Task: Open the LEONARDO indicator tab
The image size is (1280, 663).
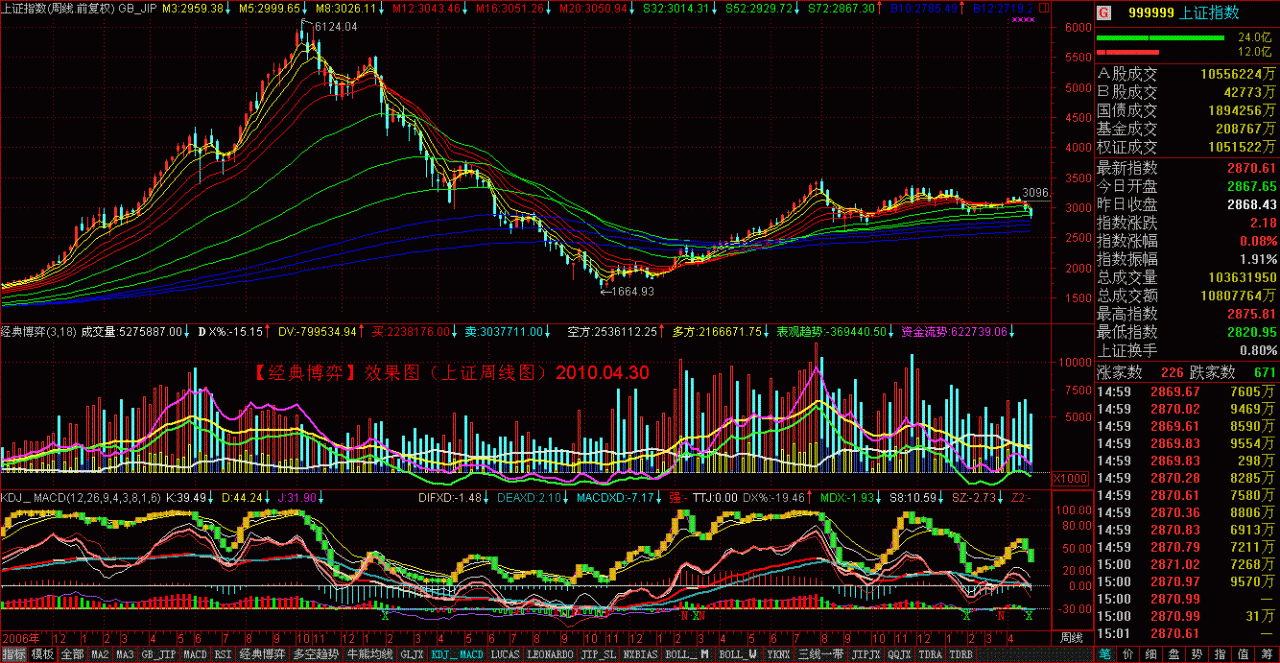Action: pyautogui.click(x=551, y=655)
